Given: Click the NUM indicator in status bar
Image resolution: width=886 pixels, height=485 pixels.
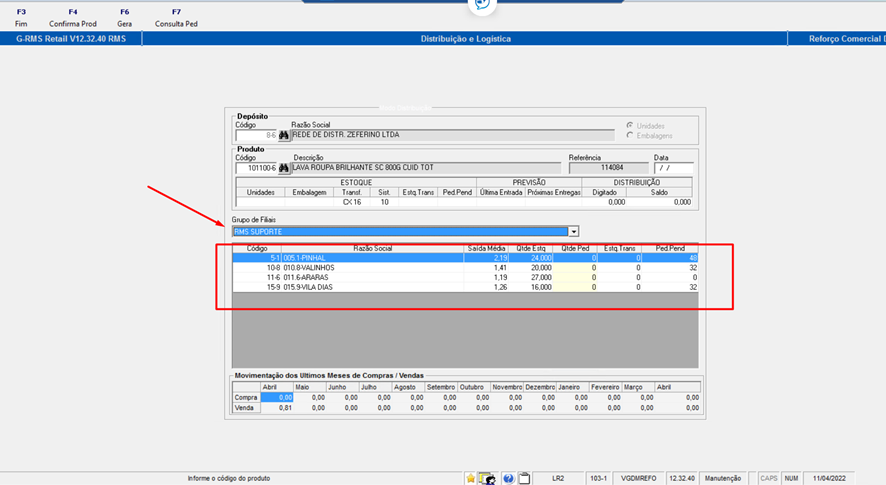Looking at the screenshot, I should pyautogui.click(x=791, y=478).
